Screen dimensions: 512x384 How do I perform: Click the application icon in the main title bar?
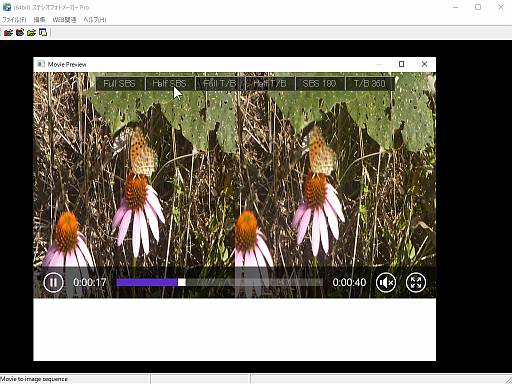click(x=7, y=7)
